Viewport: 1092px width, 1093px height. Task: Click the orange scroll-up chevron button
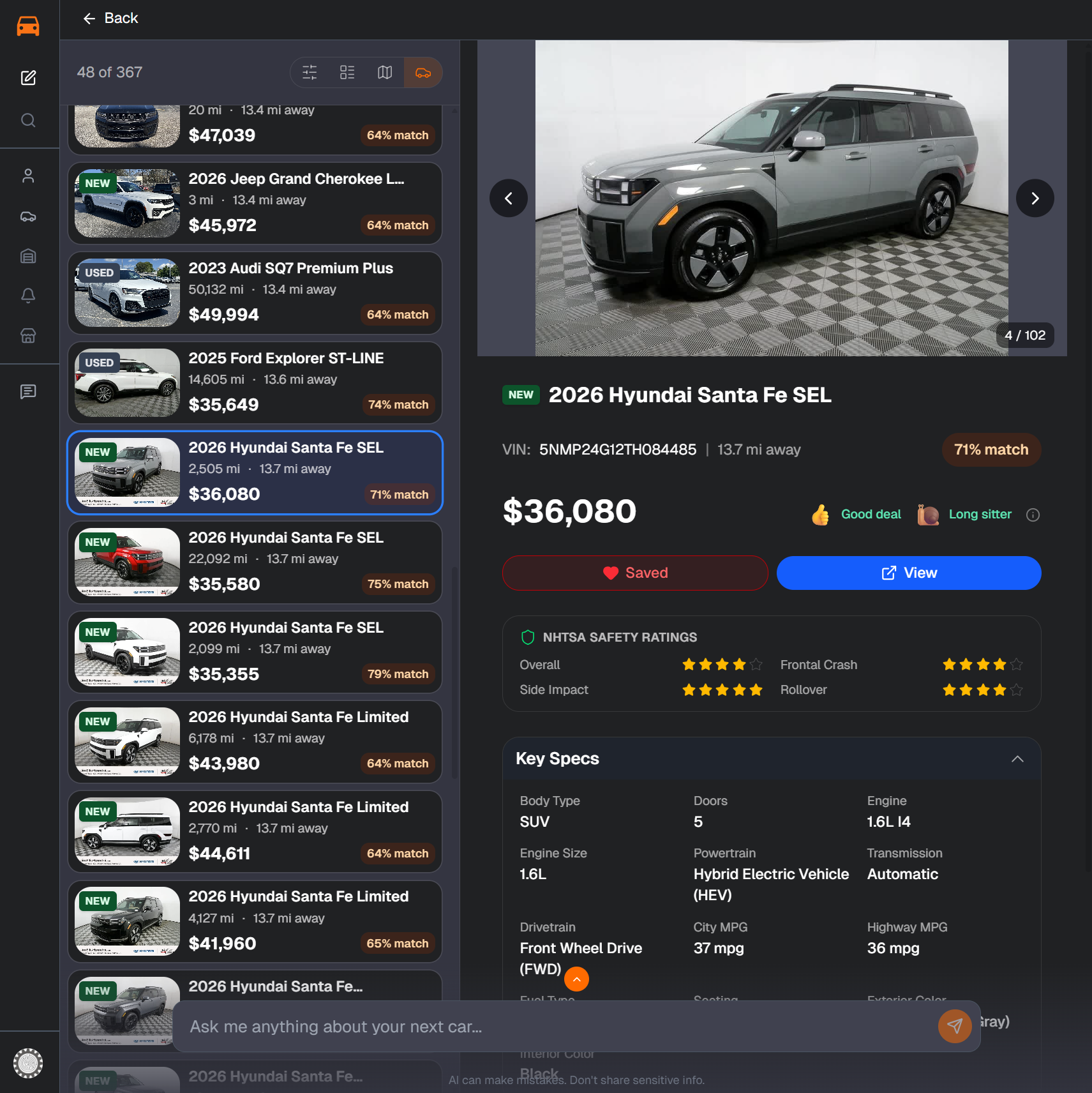pos(576,979)
